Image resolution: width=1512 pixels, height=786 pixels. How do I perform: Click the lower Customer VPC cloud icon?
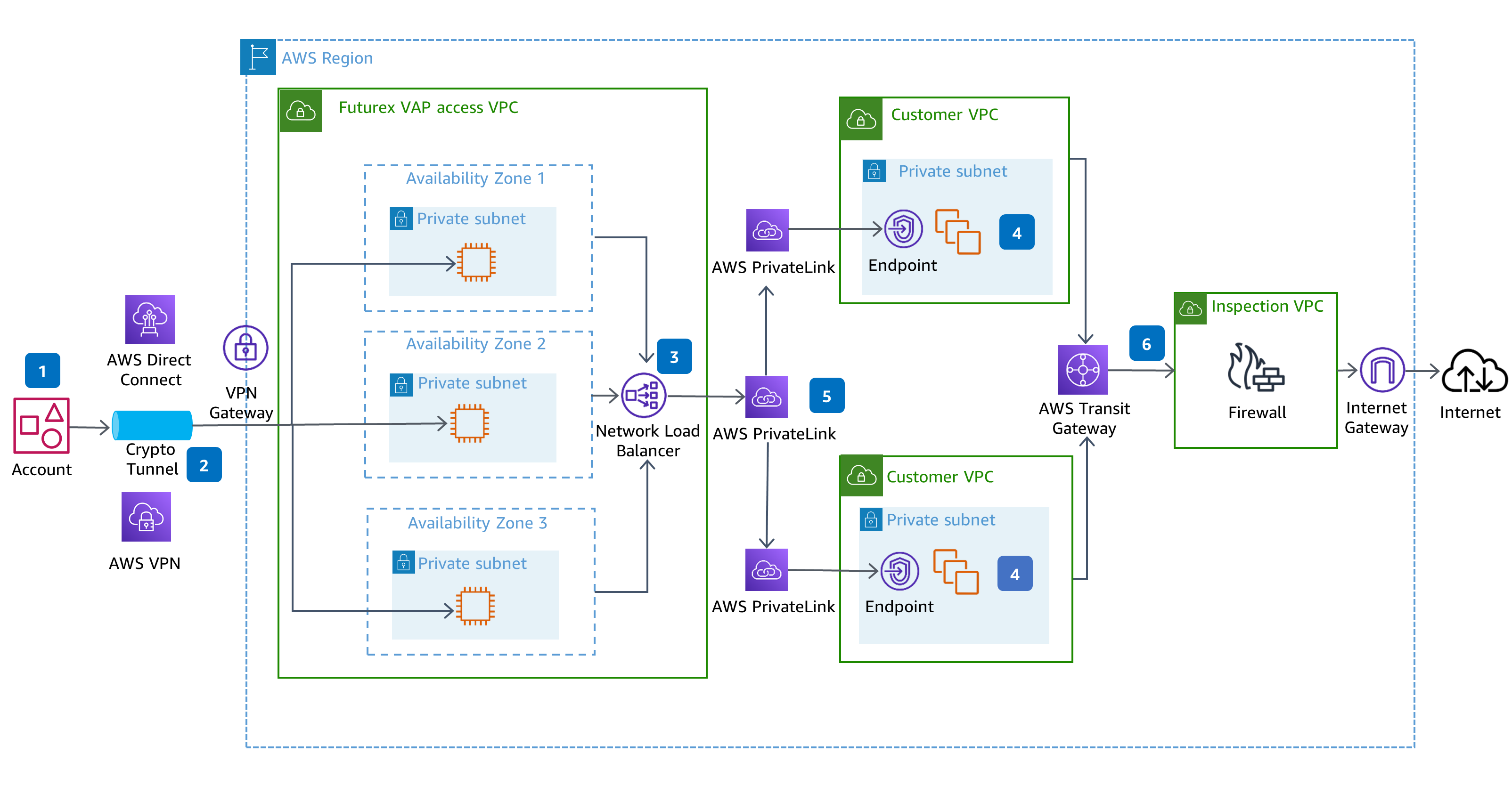(x=861, y=476)
